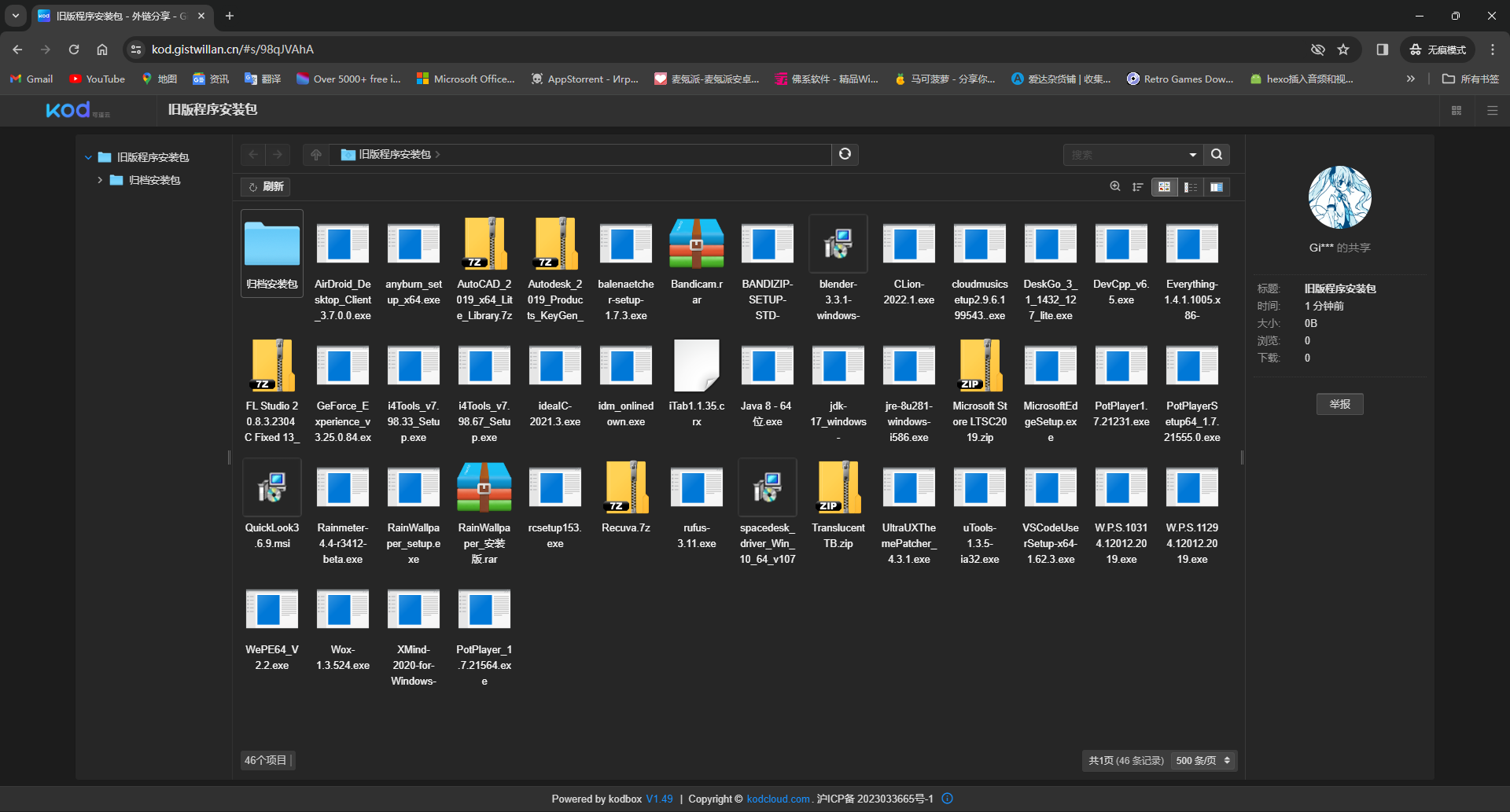1510x812 pixels.
Task: Open the YouTube bookmark
Action: click(97, 79)
